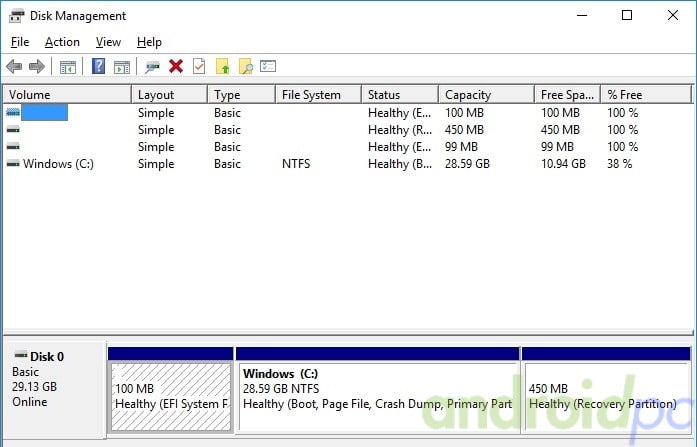This screenshot has height=447, width=697.
Task: Click the Disk 0 label in lower pane
Action: [47, 356]
